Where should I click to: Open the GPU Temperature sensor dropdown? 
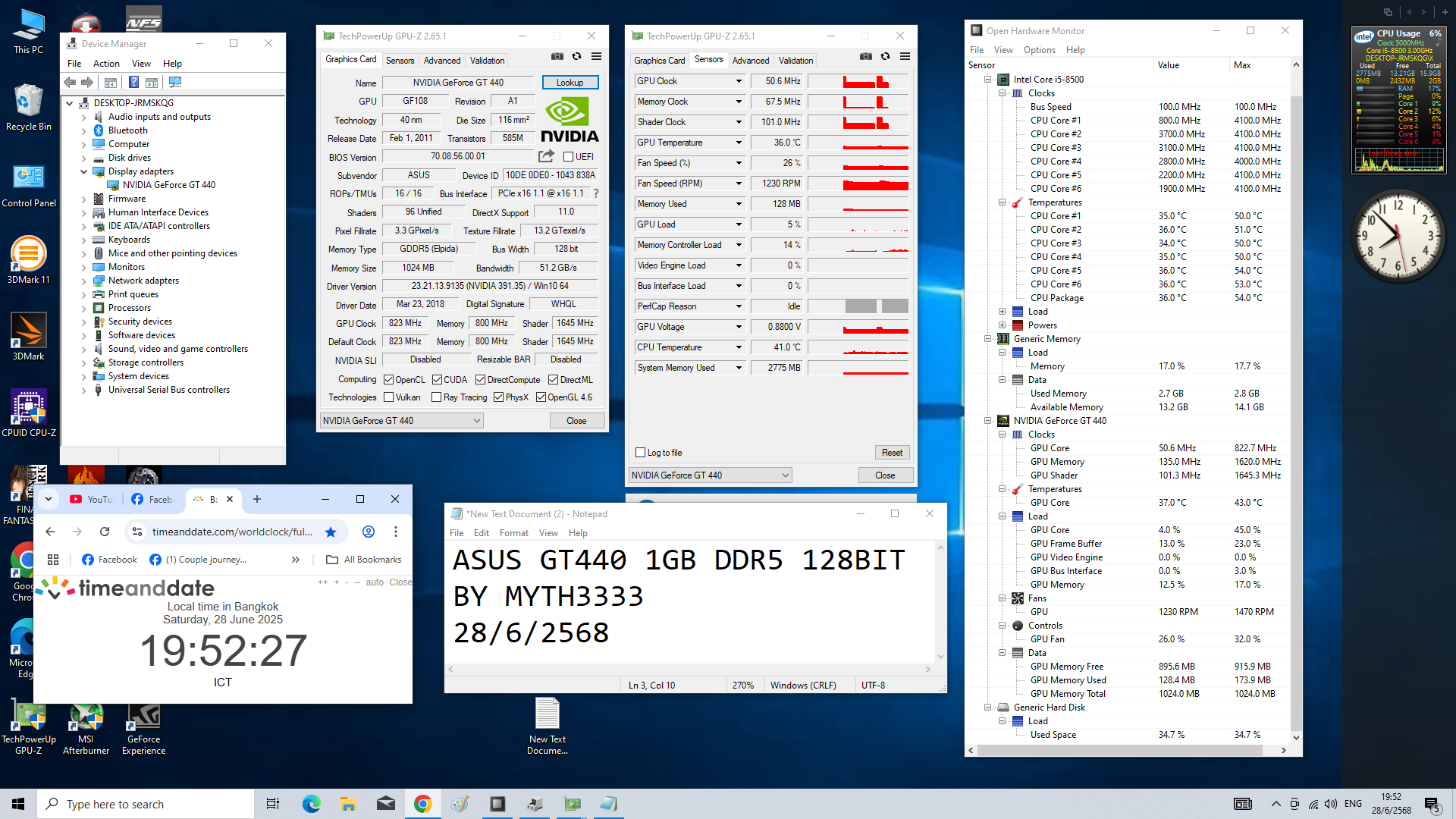[x=738, y=143]
